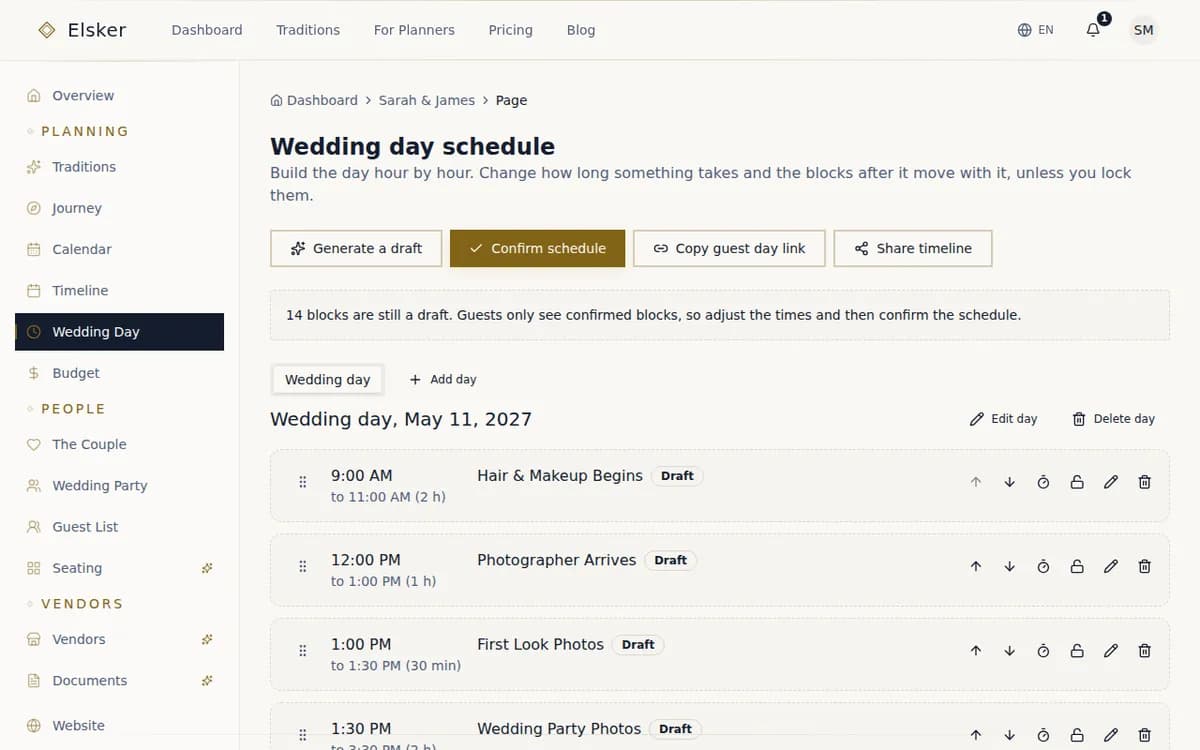The height and width of the screenshot is (750, 1200).
Task: Go to Dashboard breadcrumb link
Action: coord(314,100)
